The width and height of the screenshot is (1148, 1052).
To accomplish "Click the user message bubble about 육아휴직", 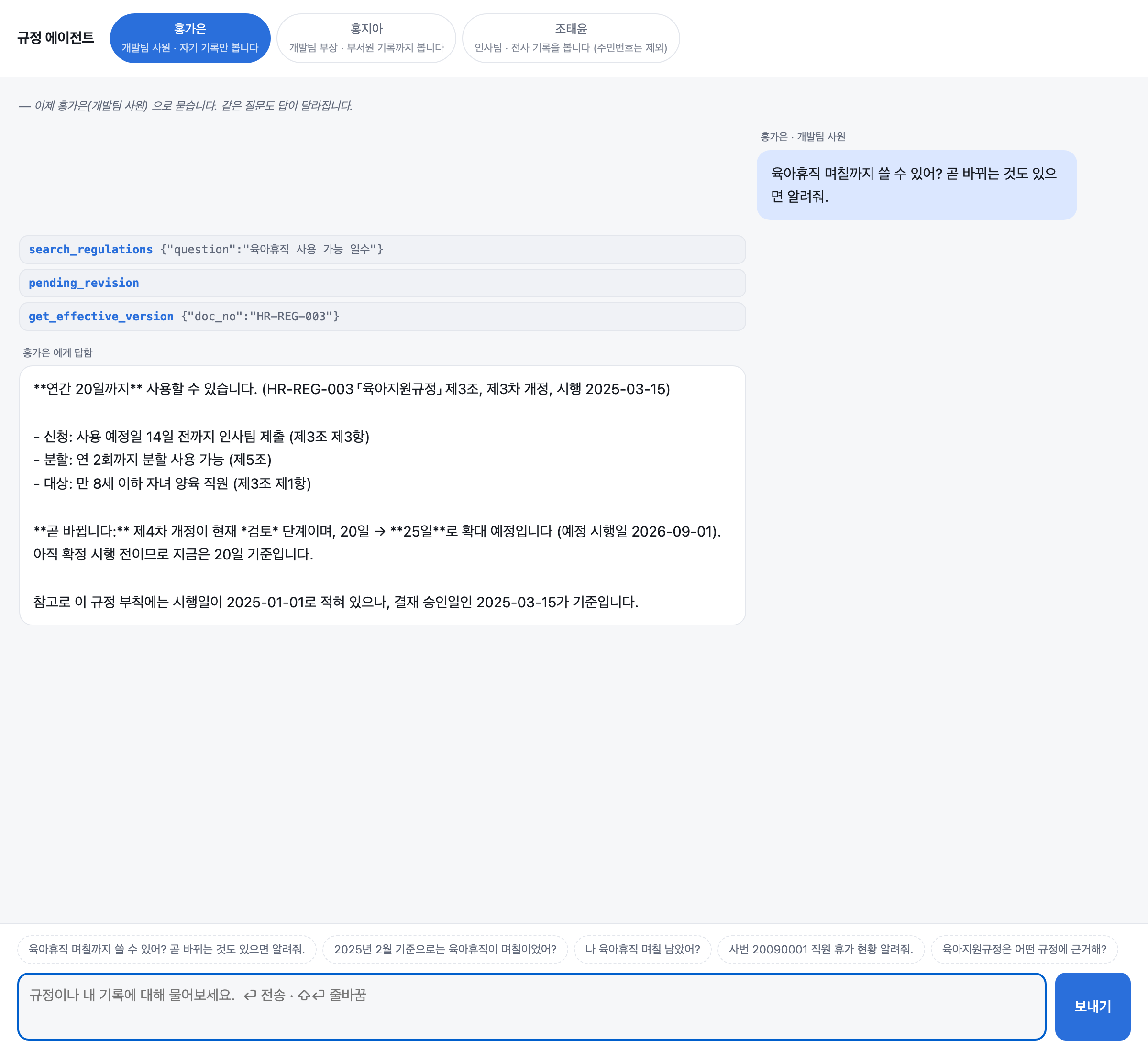I will point(916,185).
